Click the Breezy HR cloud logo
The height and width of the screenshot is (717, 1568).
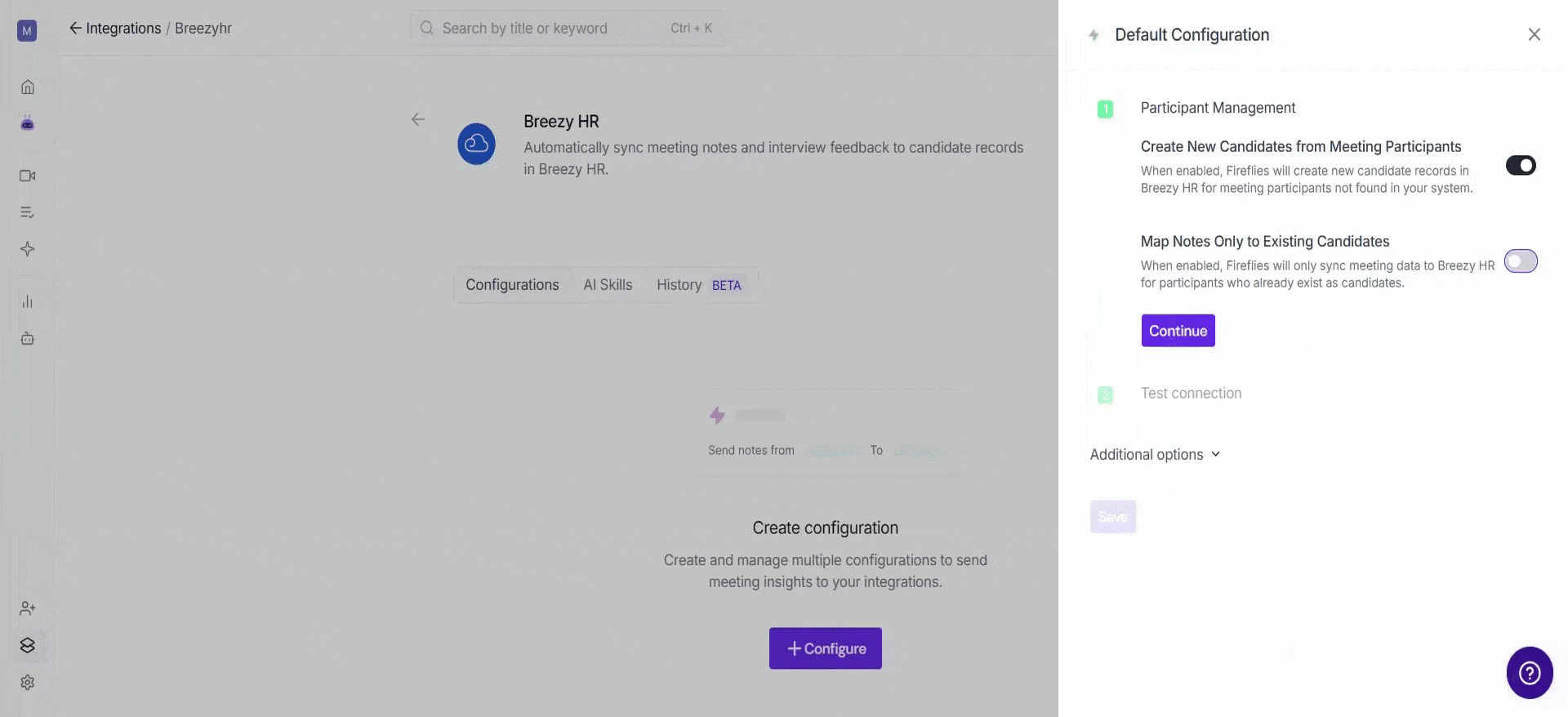[x=476, y=144]
